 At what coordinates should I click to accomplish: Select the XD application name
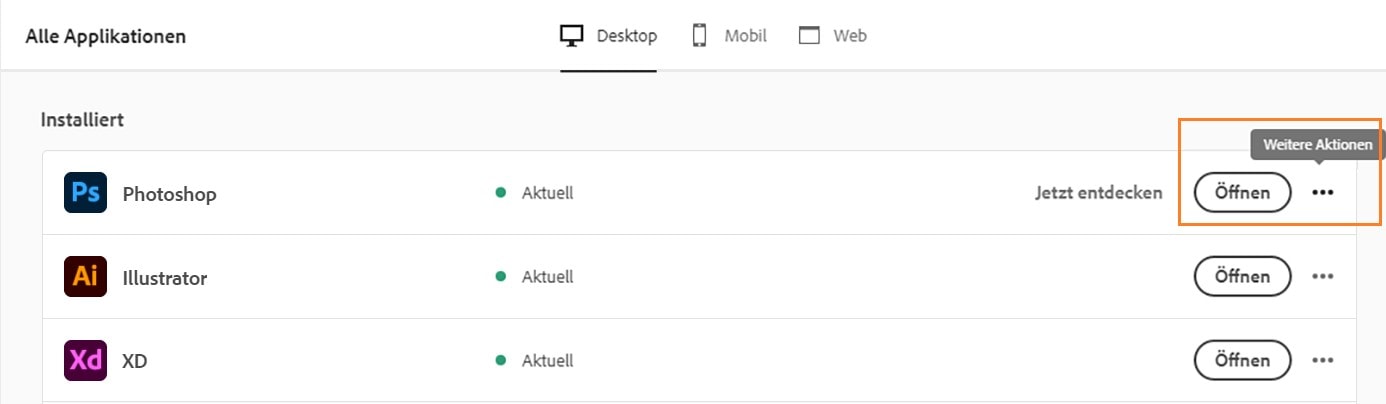click(x=135, y=361)
